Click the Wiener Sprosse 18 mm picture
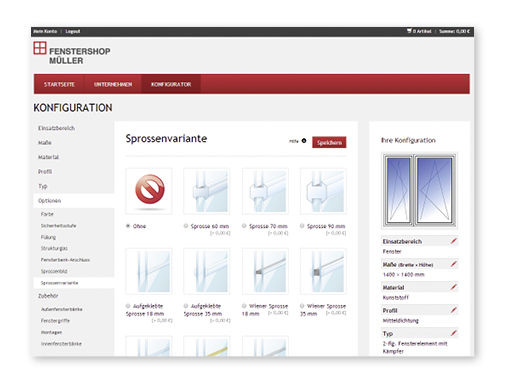This screenshot has width=511, height=372. (265, 271)
